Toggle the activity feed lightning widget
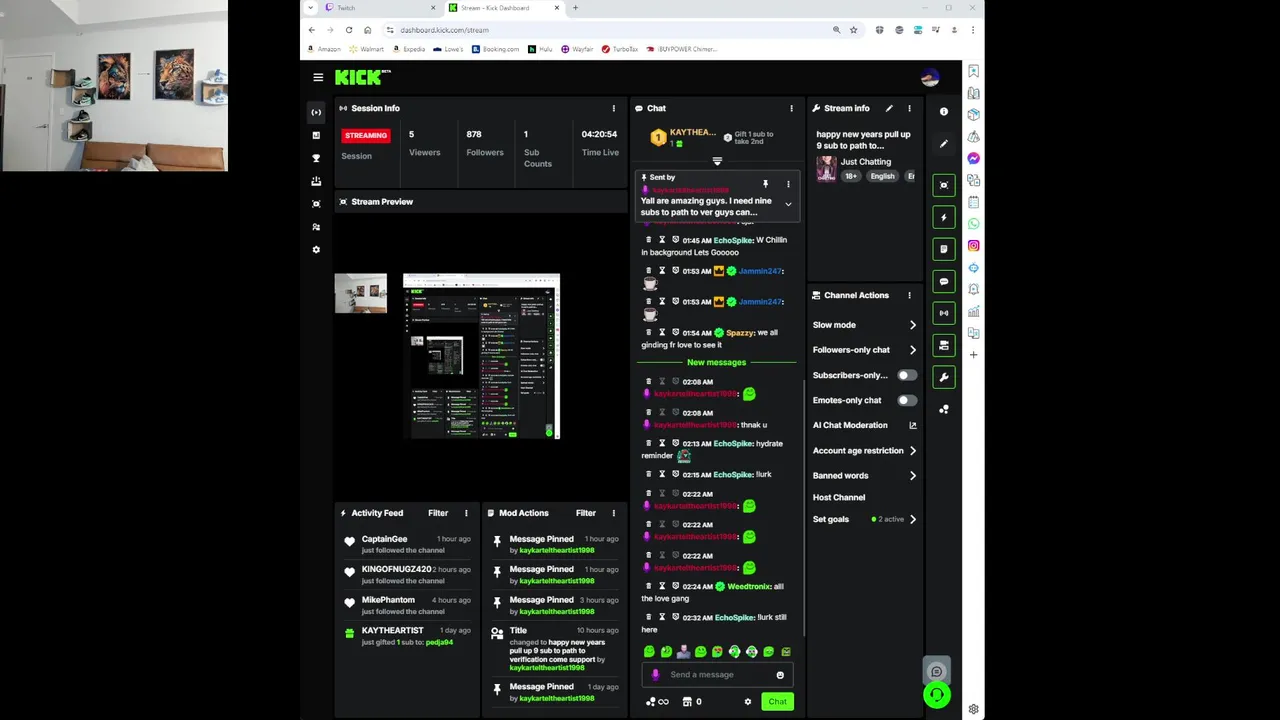Image resolution: width=1280 pixels, height=720 pixels. pyautogui.click(x=944, y=217)
